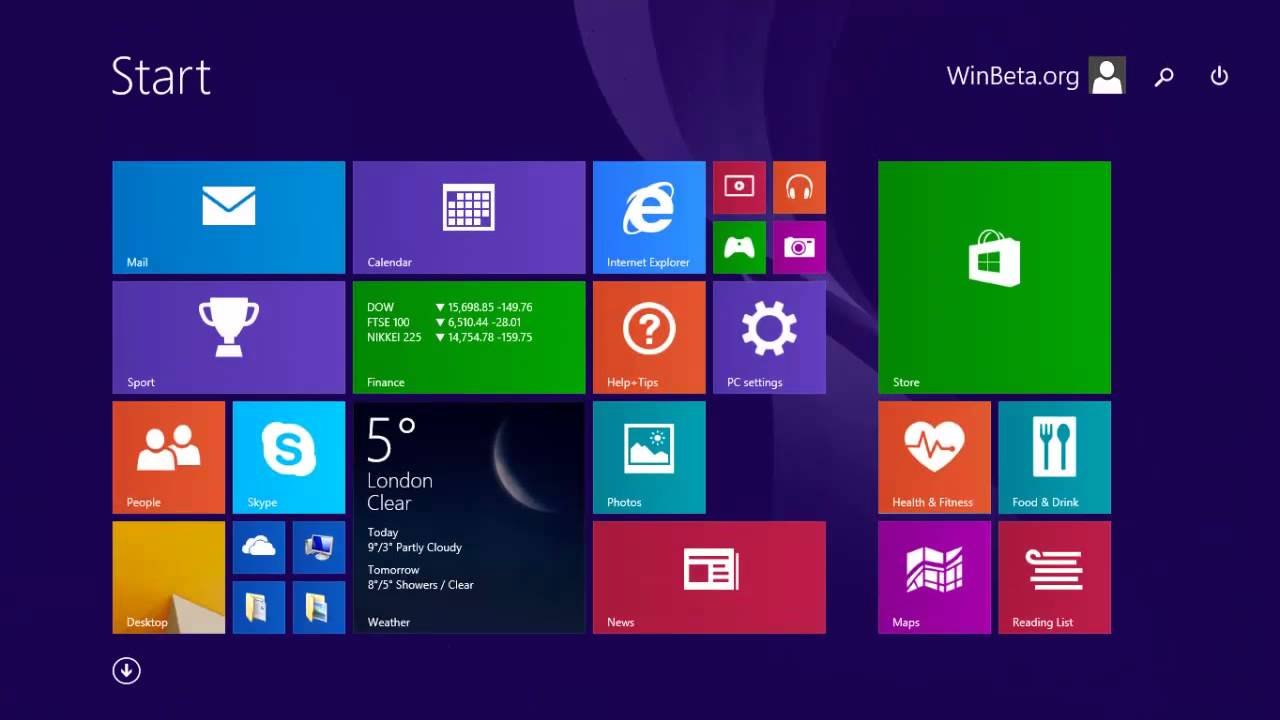Open the Video small tile

coord(739,187)
